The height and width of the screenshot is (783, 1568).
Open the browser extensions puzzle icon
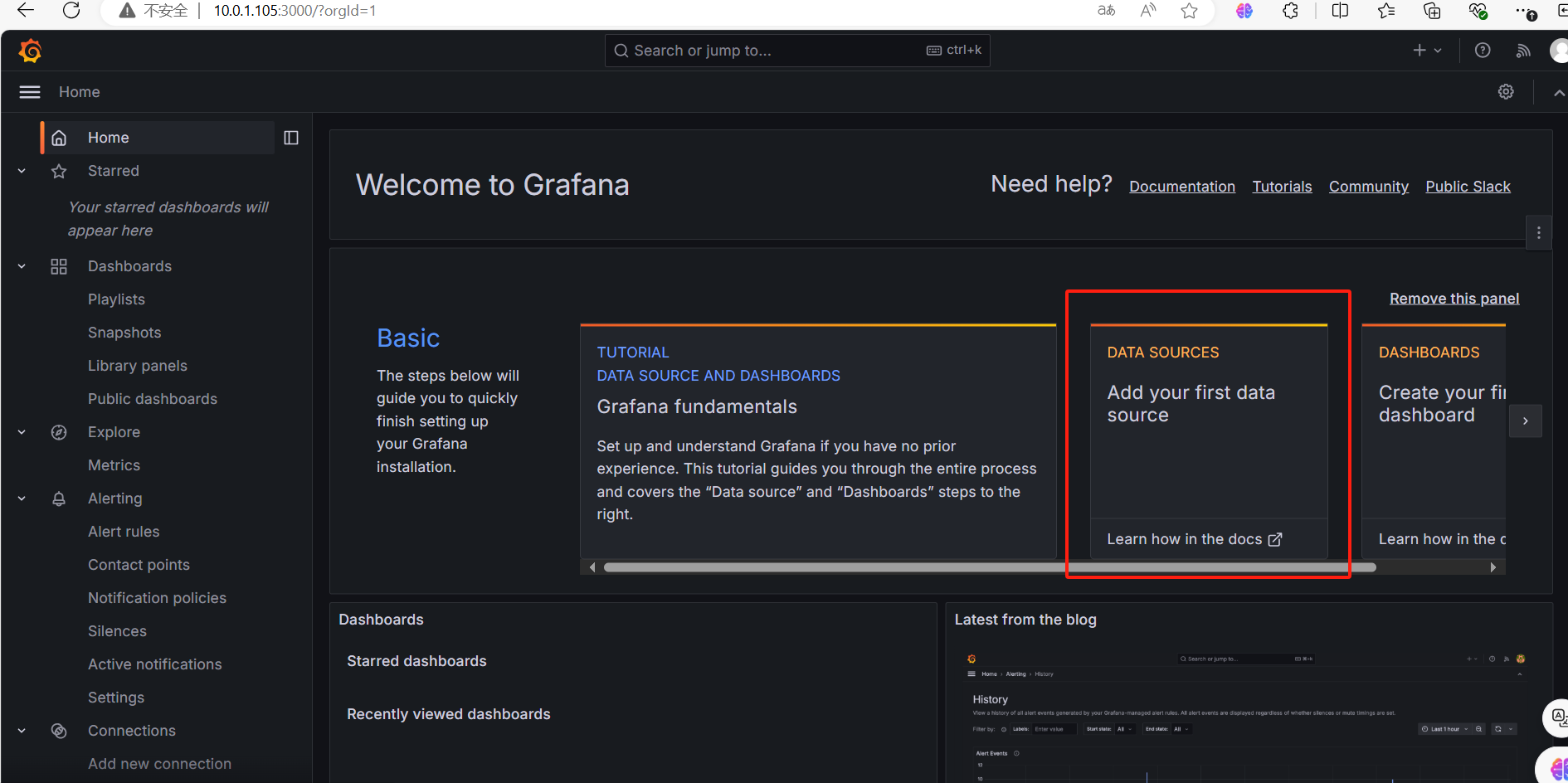(1290, 11)
